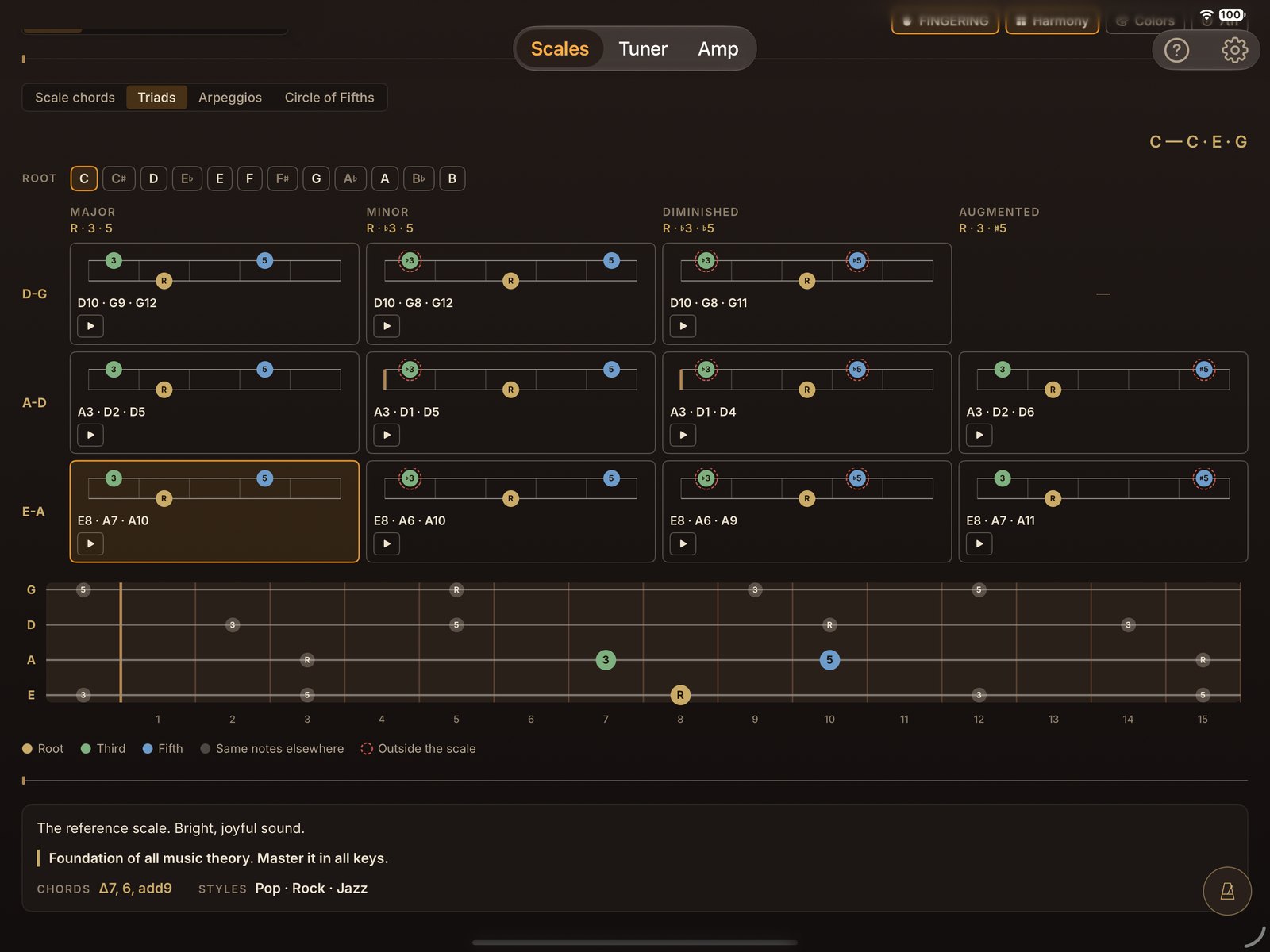Play the augmented A3 · D2 · D6 triad
Viewport: 1270px width, 952px height.
coord(979,435)
